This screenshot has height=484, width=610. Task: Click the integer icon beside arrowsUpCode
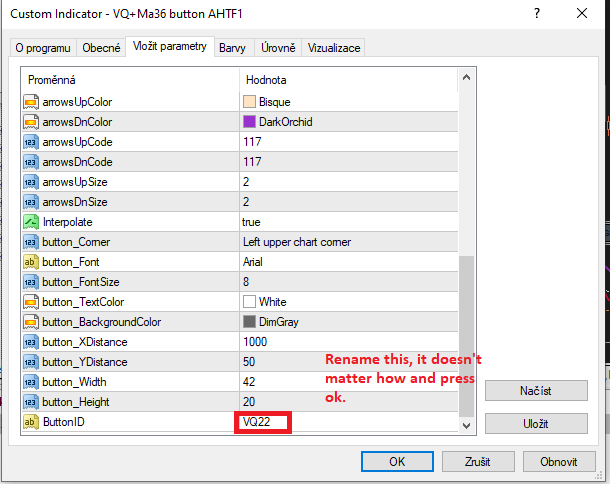[x=31, y=142]
